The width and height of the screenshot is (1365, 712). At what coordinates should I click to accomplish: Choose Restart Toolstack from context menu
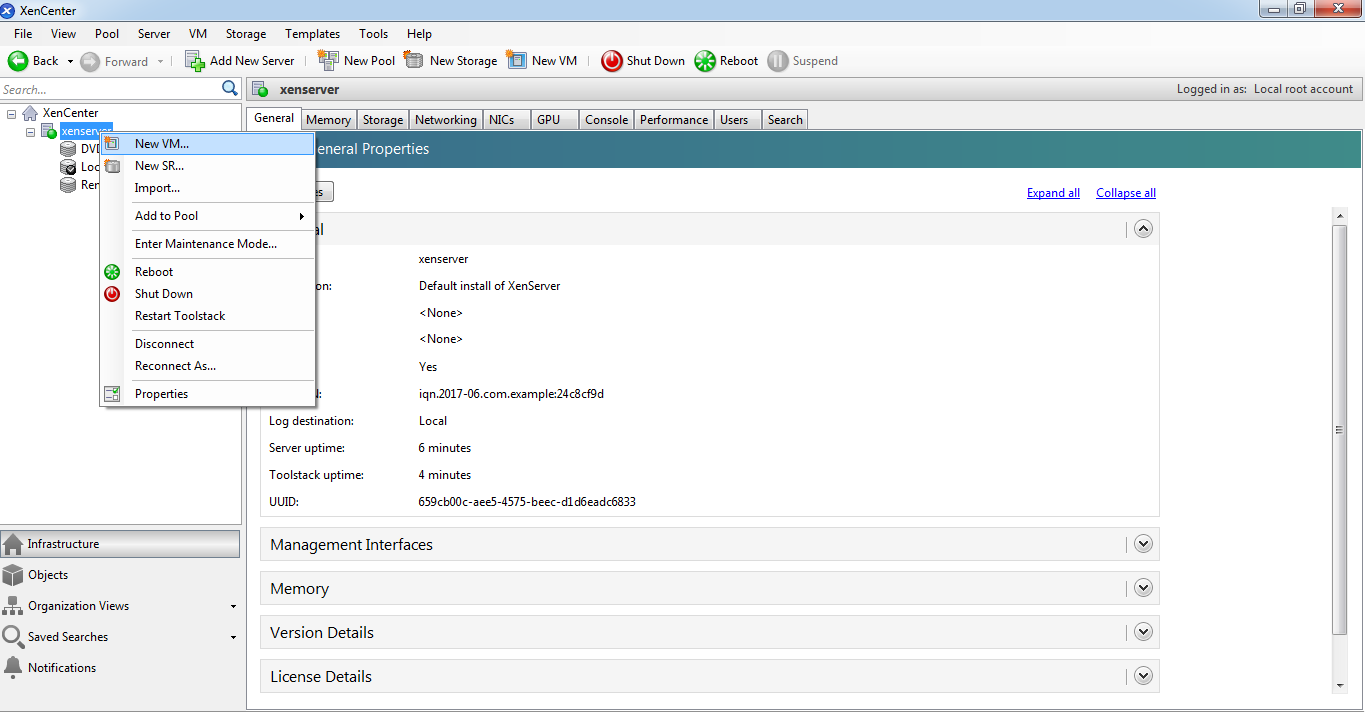(208, 316)
